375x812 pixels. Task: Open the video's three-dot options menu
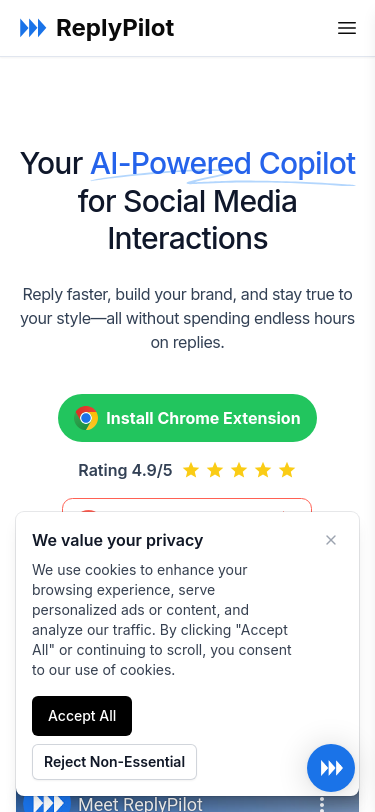pyautogui.click(x=322, y=804)
